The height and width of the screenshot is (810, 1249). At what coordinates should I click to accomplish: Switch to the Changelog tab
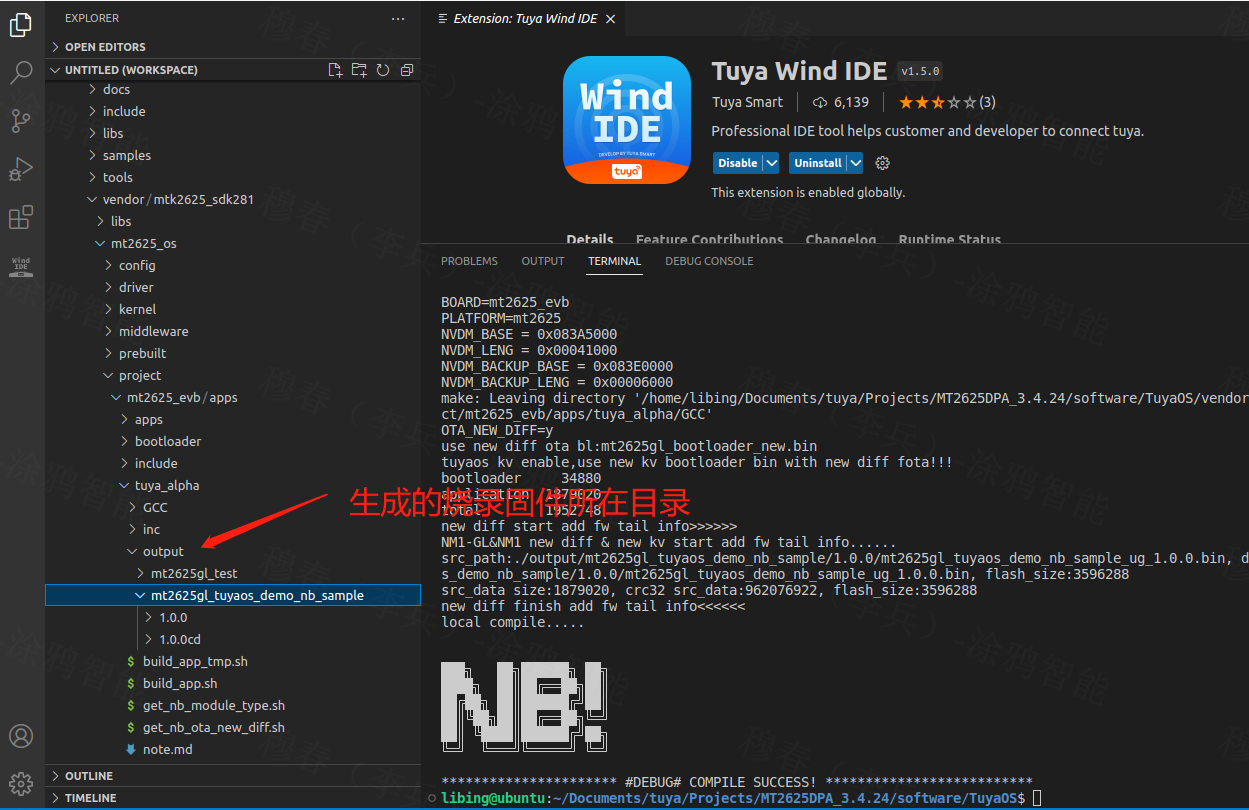[841, 239]
